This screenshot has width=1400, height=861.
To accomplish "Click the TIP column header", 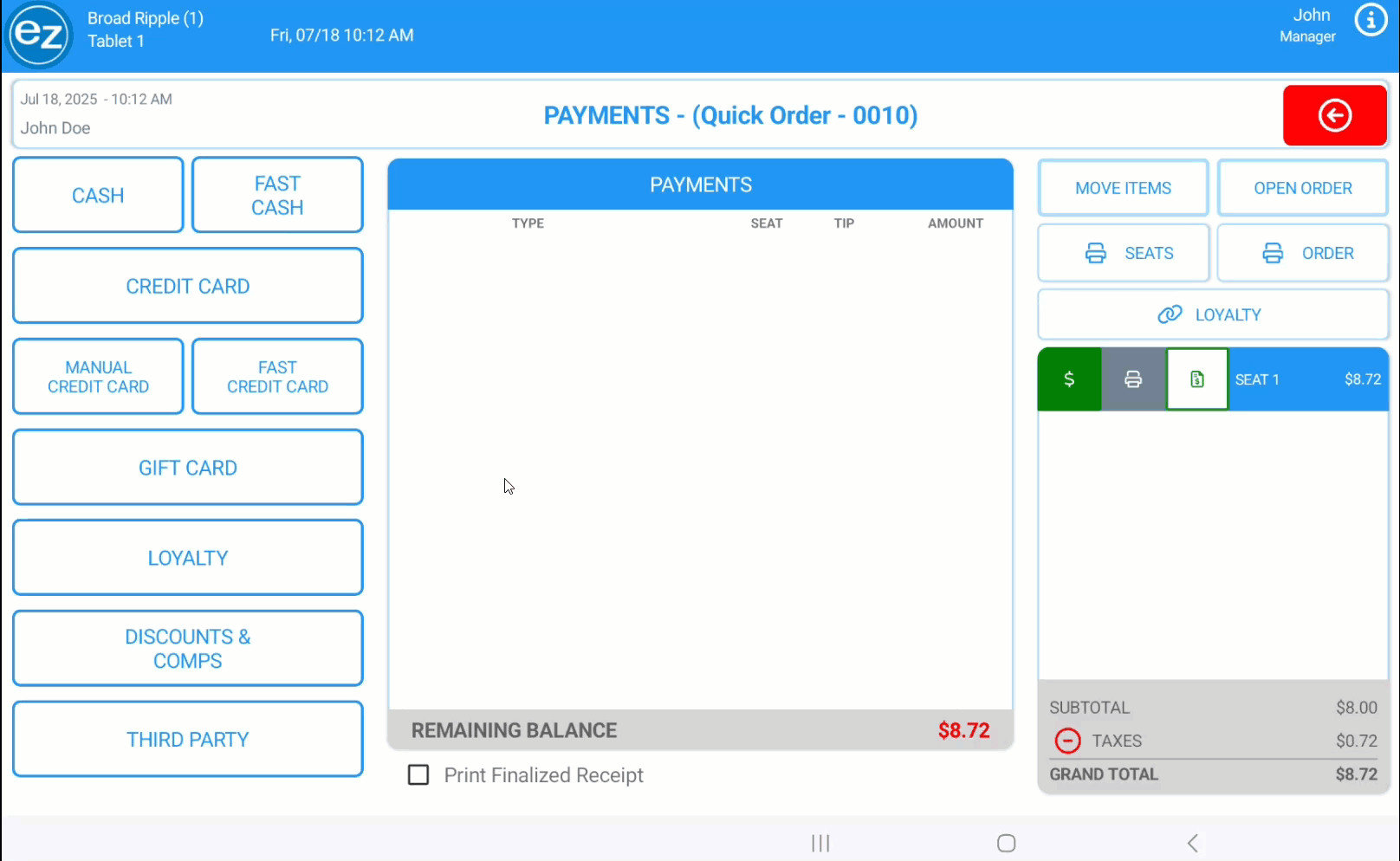I will 844,223.
